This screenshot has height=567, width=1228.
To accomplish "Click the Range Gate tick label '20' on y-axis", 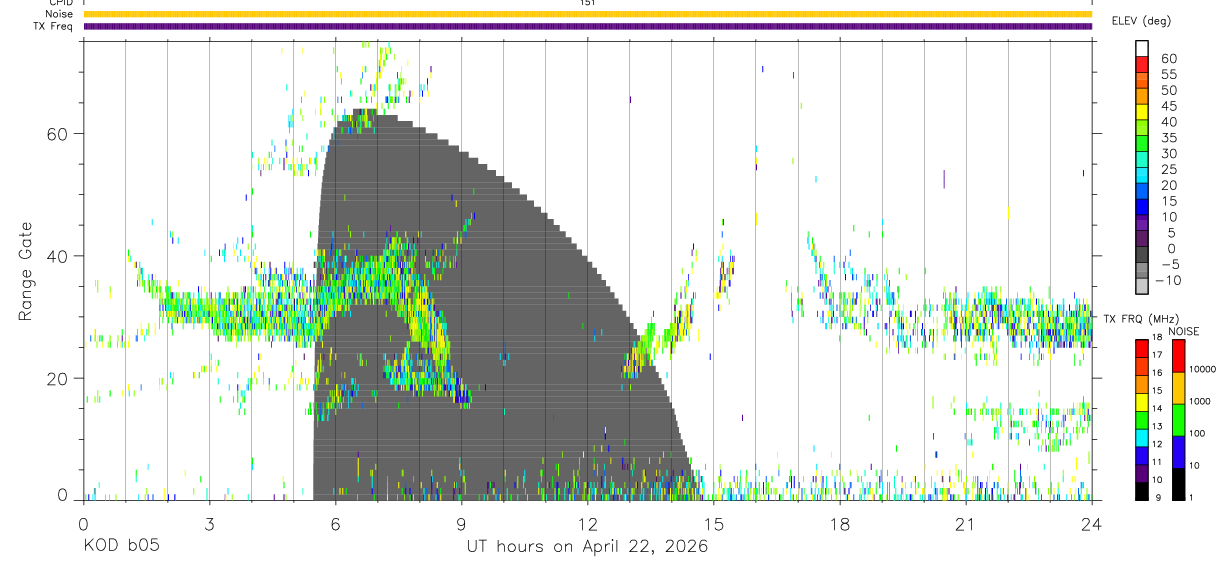I will [58, 378].
